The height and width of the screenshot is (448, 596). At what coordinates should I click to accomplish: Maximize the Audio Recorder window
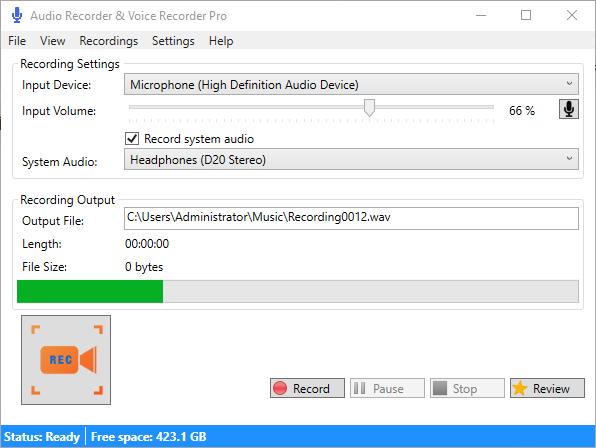[x=526, y=15]
